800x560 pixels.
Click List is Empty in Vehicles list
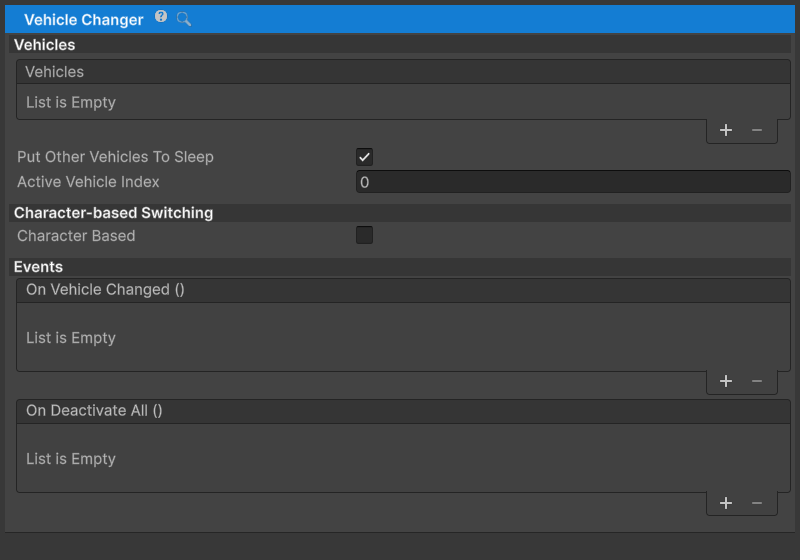(x=71, y=103)
